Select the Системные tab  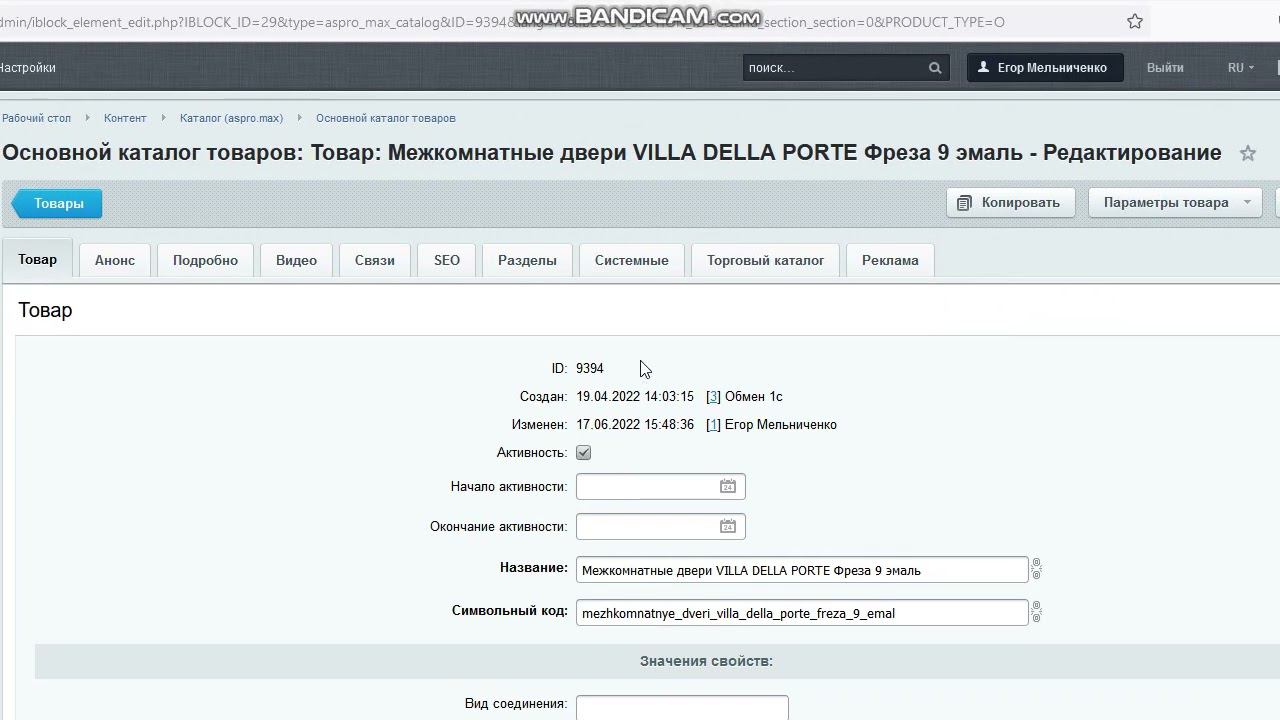pos(632,260)
